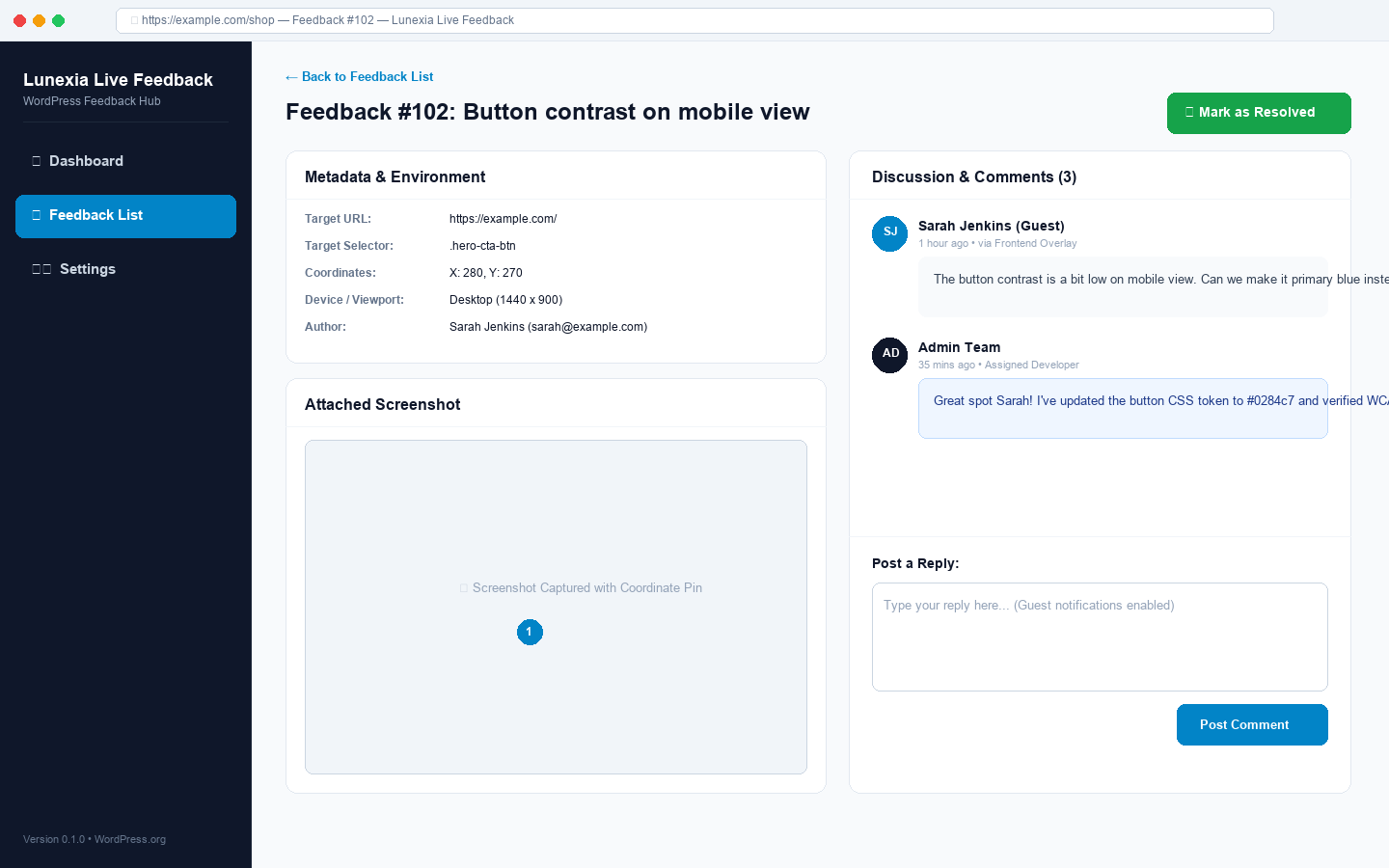
Task: Go back to Feedback List link
Action: pyautogui.click(x=359, y=77)
